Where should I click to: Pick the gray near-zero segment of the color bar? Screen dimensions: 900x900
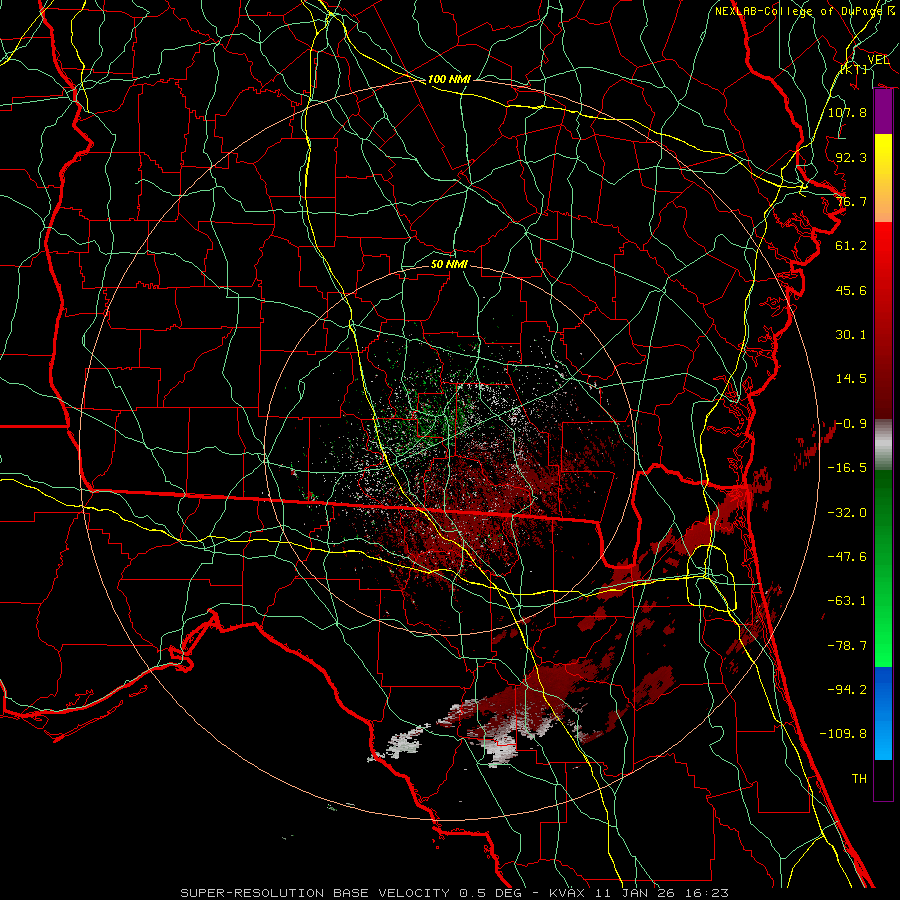[x=883, y=445]
